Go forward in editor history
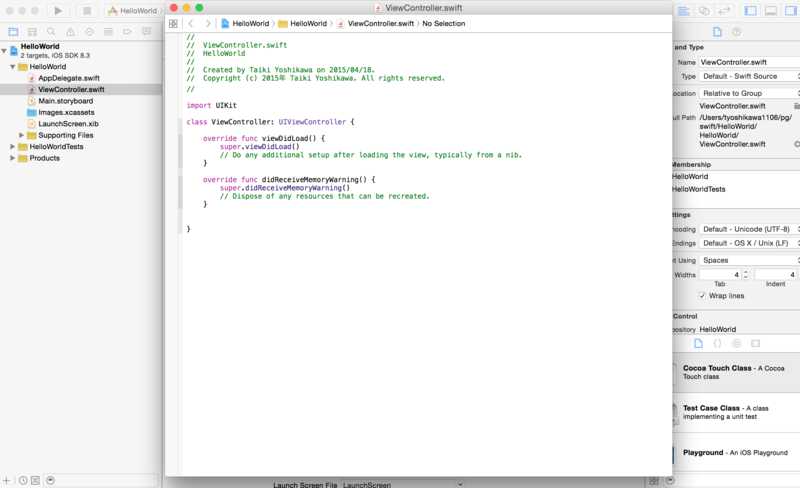 (208, 23)
